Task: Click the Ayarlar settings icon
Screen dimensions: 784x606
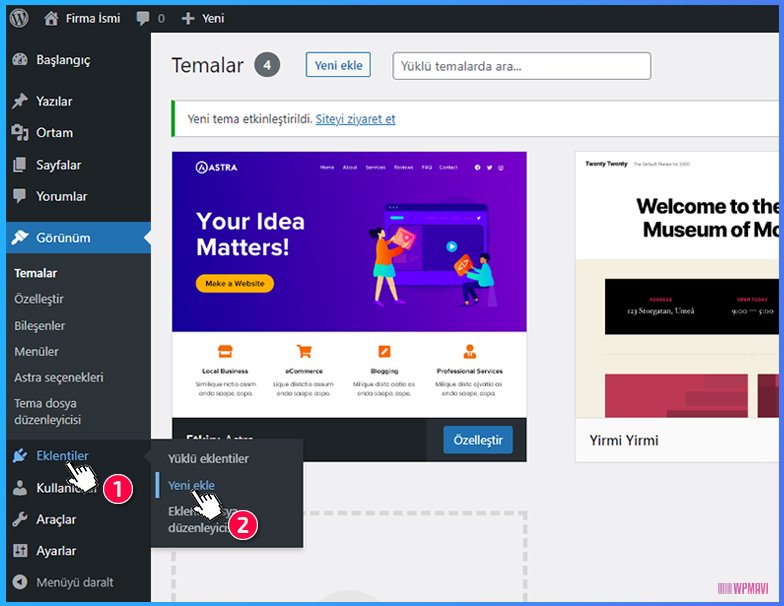Action: [20, 550]
